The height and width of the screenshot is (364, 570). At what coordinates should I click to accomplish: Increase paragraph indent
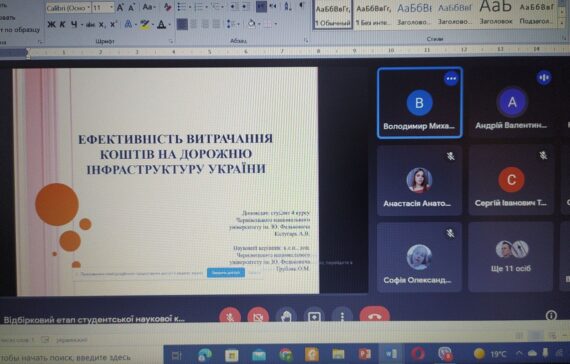(245, 7)
